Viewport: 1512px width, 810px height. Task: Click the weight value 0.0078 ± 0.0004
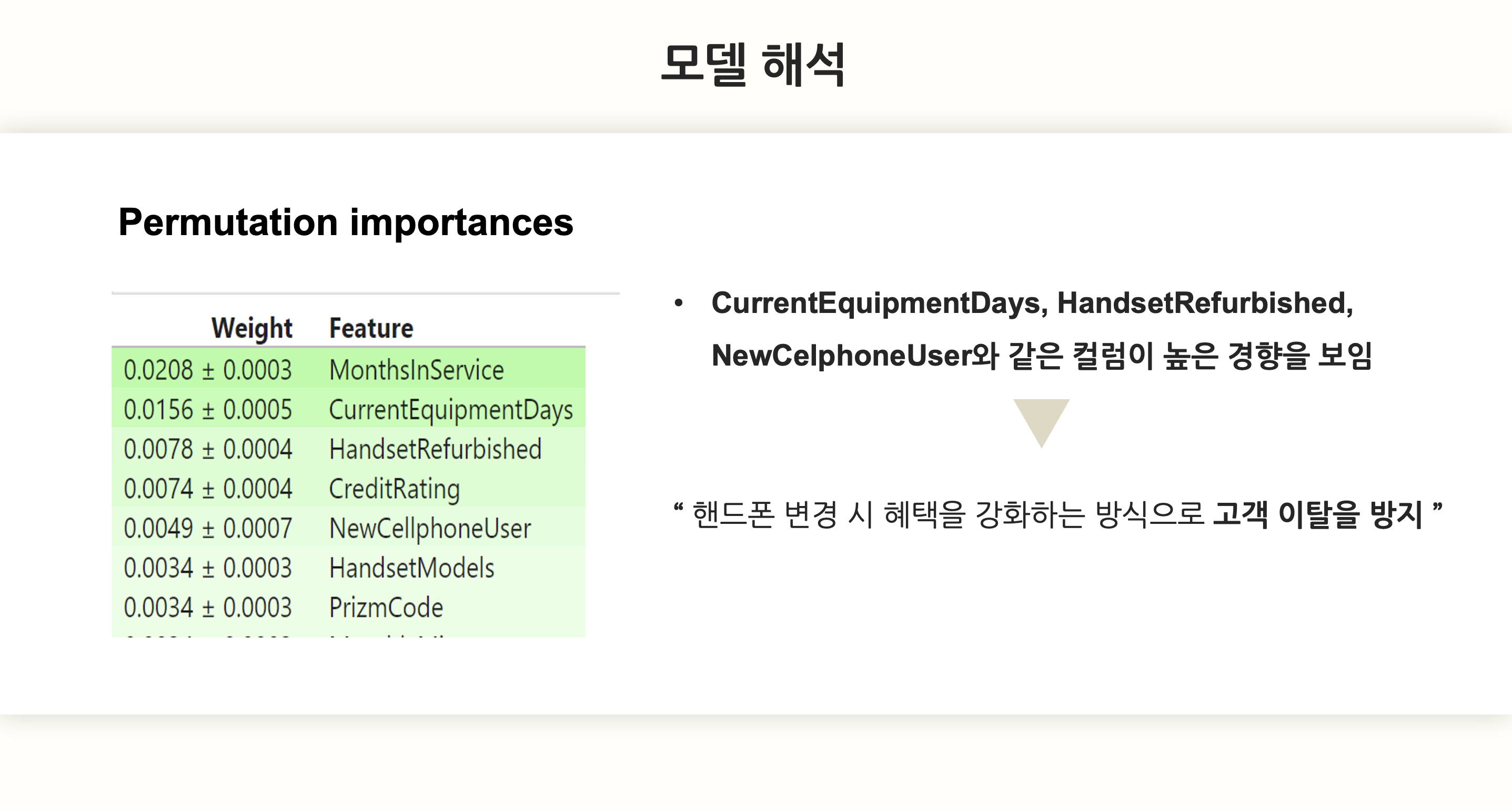(x=207, y=449)
